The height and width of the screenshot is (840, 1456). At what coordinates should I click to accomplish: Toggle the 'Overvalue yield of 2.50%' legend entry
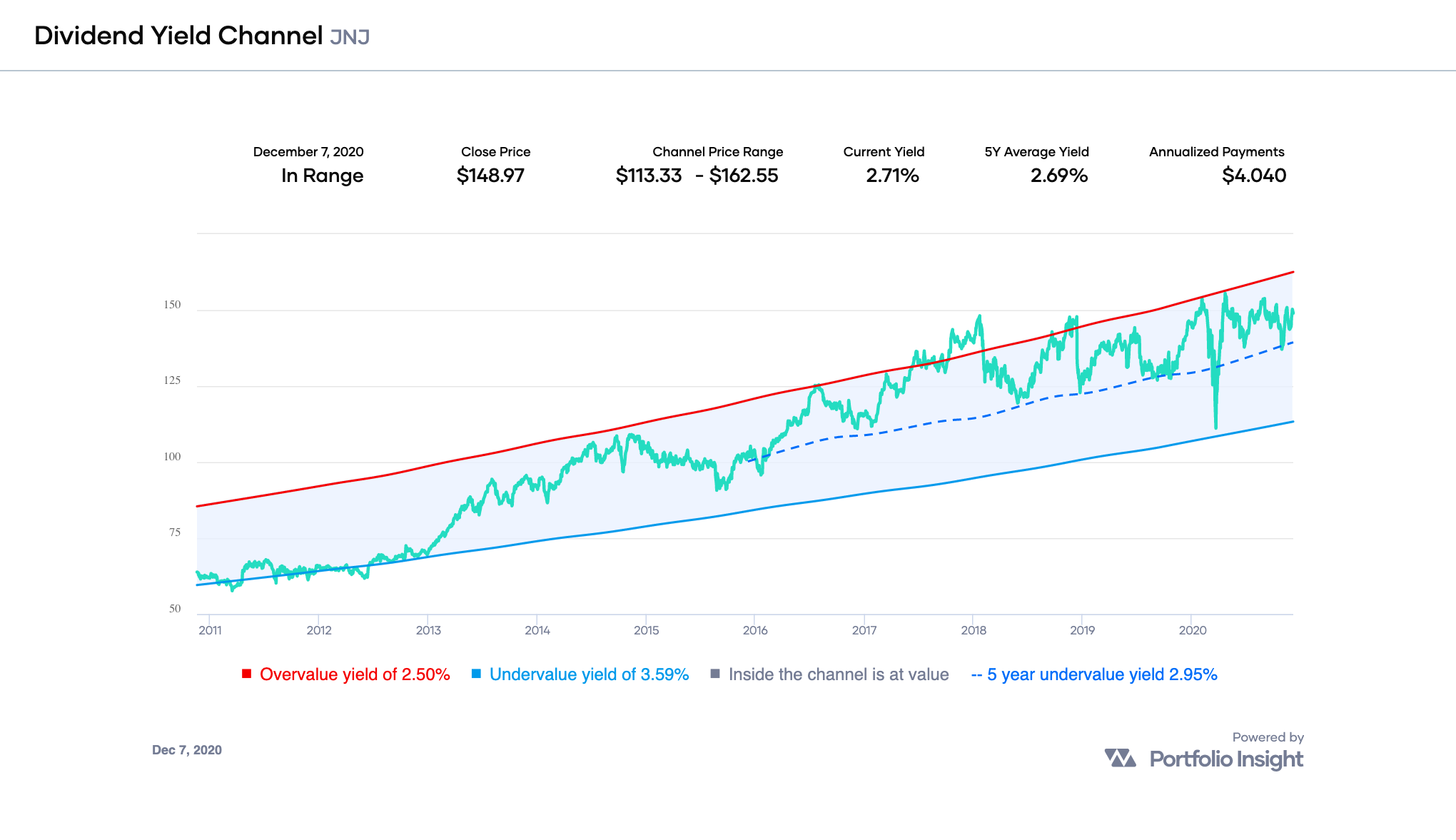(x=355, y=674)
